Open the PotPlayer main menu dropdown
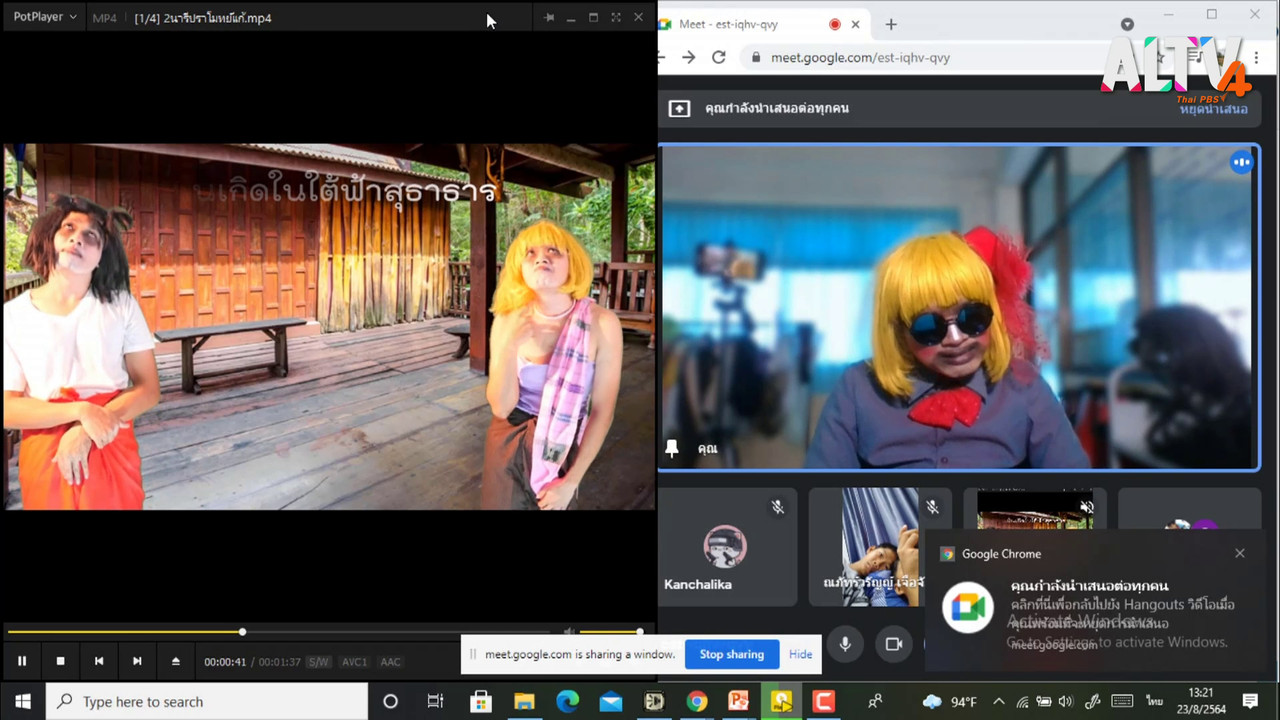Viewport: 1280px width, 720px height. pos(45,17)
